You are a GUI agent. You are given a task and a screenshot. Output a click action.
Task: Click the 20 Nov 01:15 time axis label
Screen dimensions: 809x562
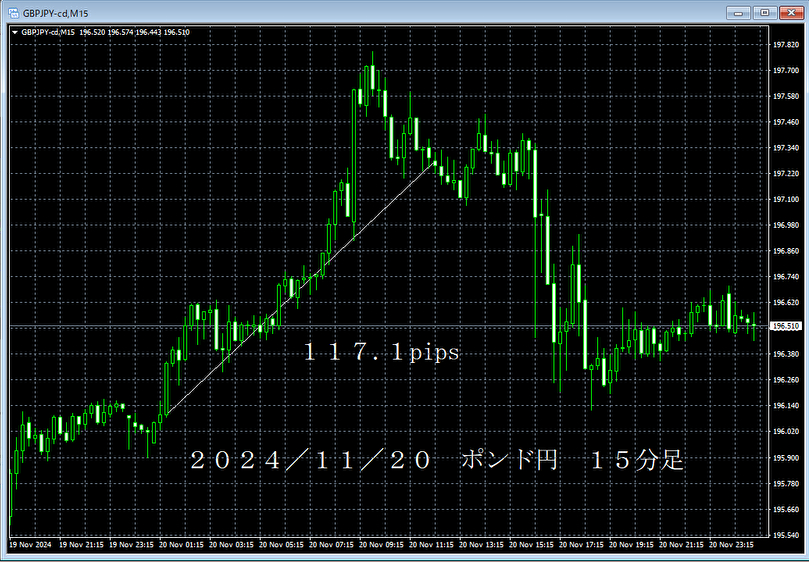pyautogui.click(x=181, y=545)
